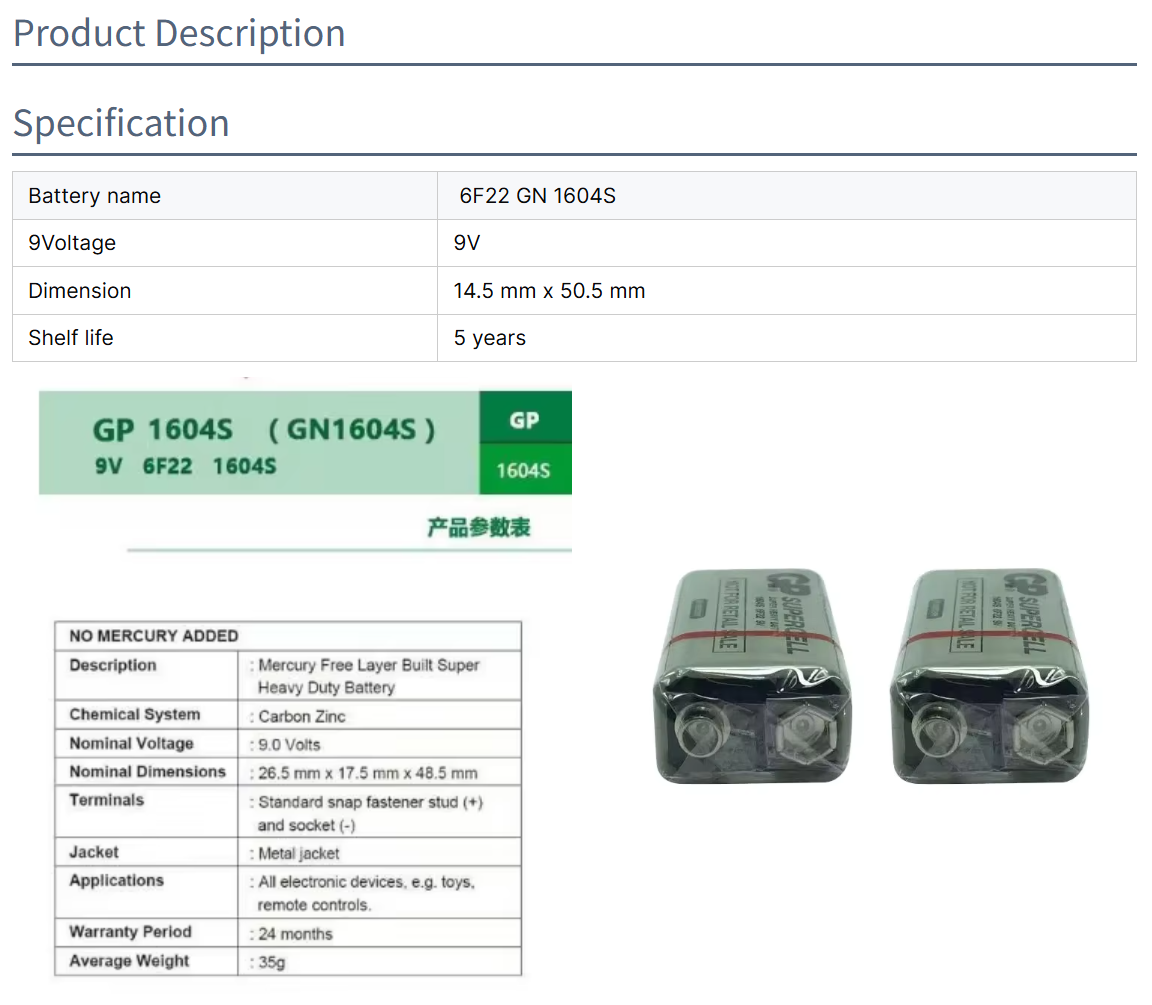Click the Shelf life row label
Image resolution: width=1152 pixels, height=1005 pixels.
tap(71, 338)
